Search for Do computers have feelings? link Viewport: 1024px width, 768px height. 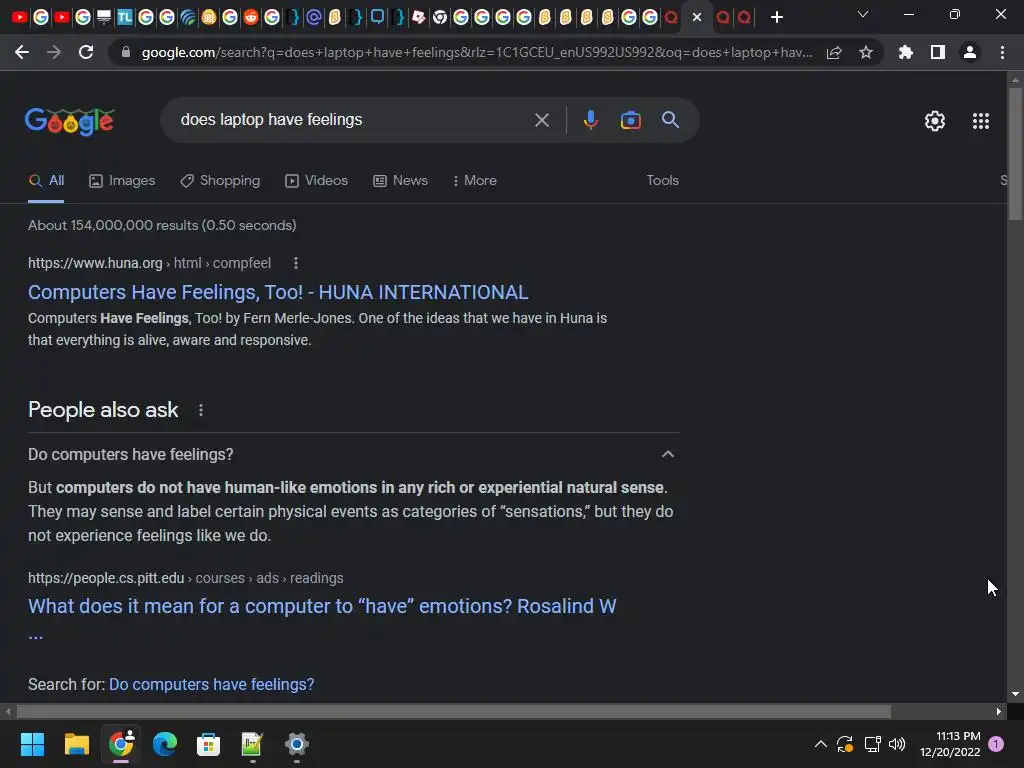(x=212, y=684)
